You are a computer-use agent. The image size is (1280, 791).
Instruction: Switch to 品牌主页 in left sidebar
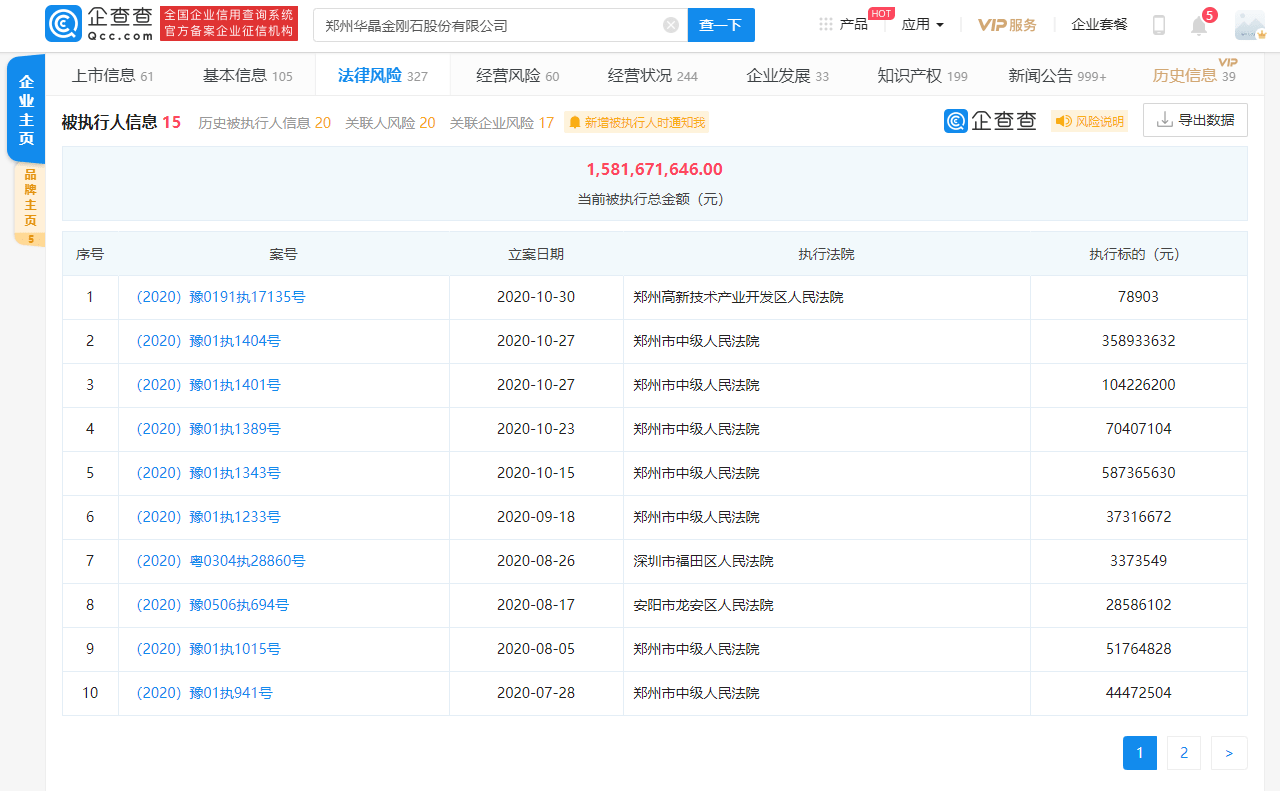26,198
